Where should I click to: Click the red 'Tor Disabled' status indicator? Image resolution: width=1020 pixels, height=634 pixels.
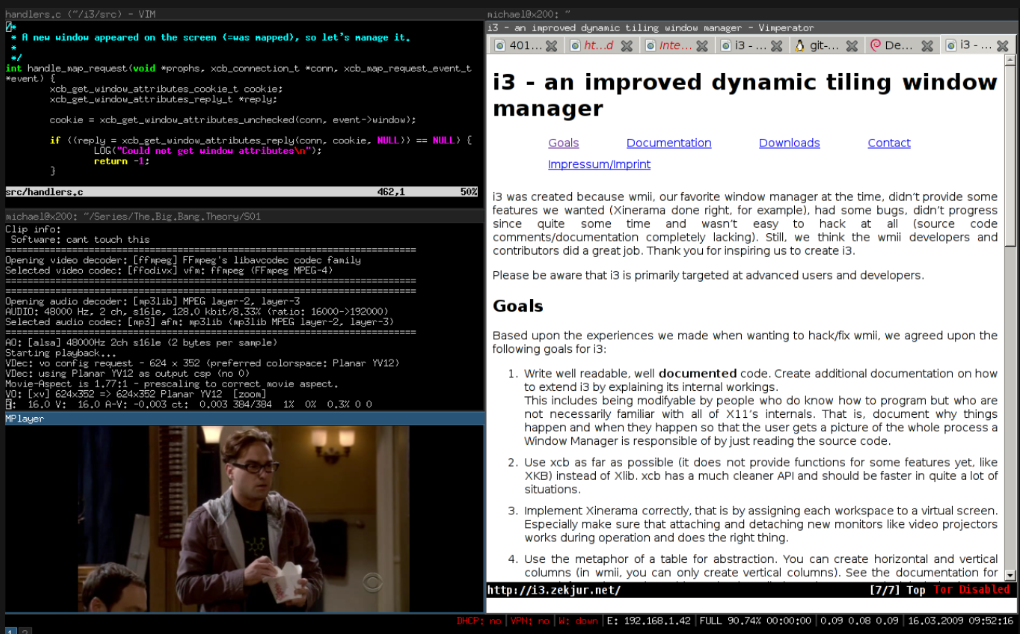971,589
